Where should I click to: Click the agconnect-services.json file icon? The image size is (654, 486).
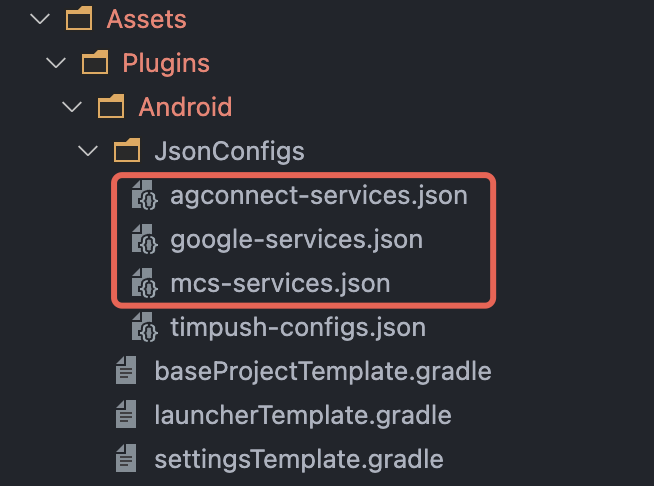pos(143,195)
